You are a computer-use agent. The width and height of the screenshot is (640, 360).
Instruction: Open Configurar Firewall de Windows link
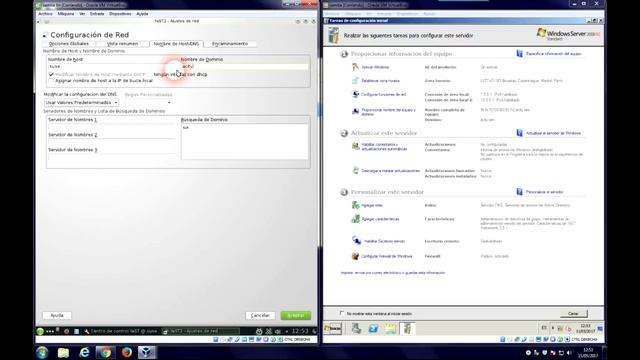coord(387,256)
